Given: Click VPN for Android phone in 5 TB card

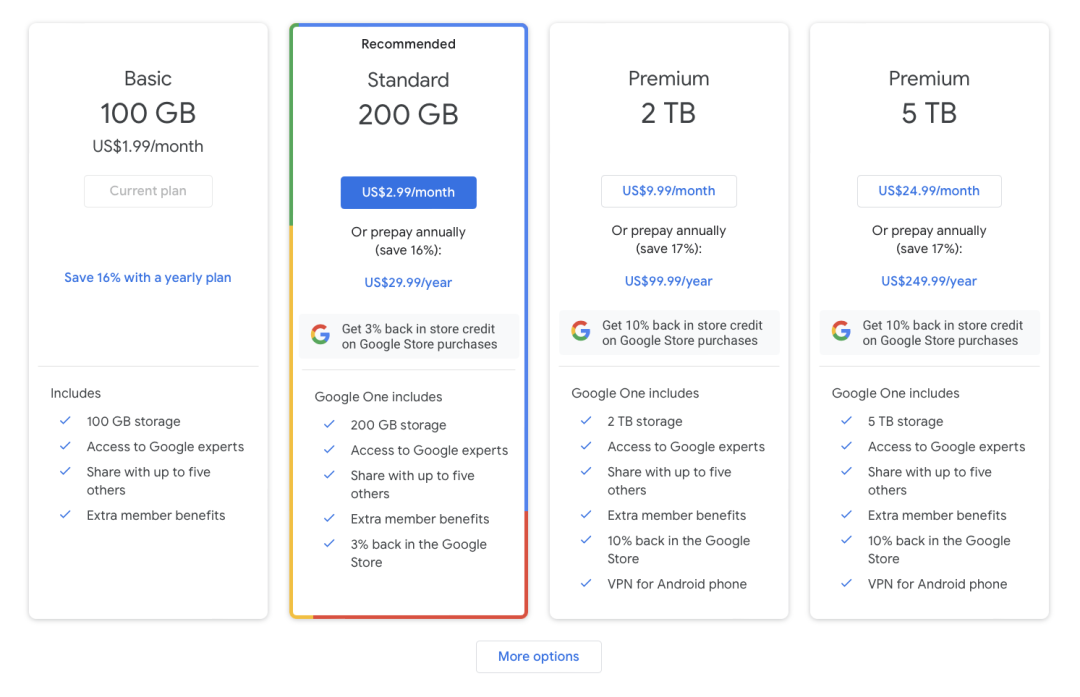Looking at the screenshot, I should (x=937, y=584).
